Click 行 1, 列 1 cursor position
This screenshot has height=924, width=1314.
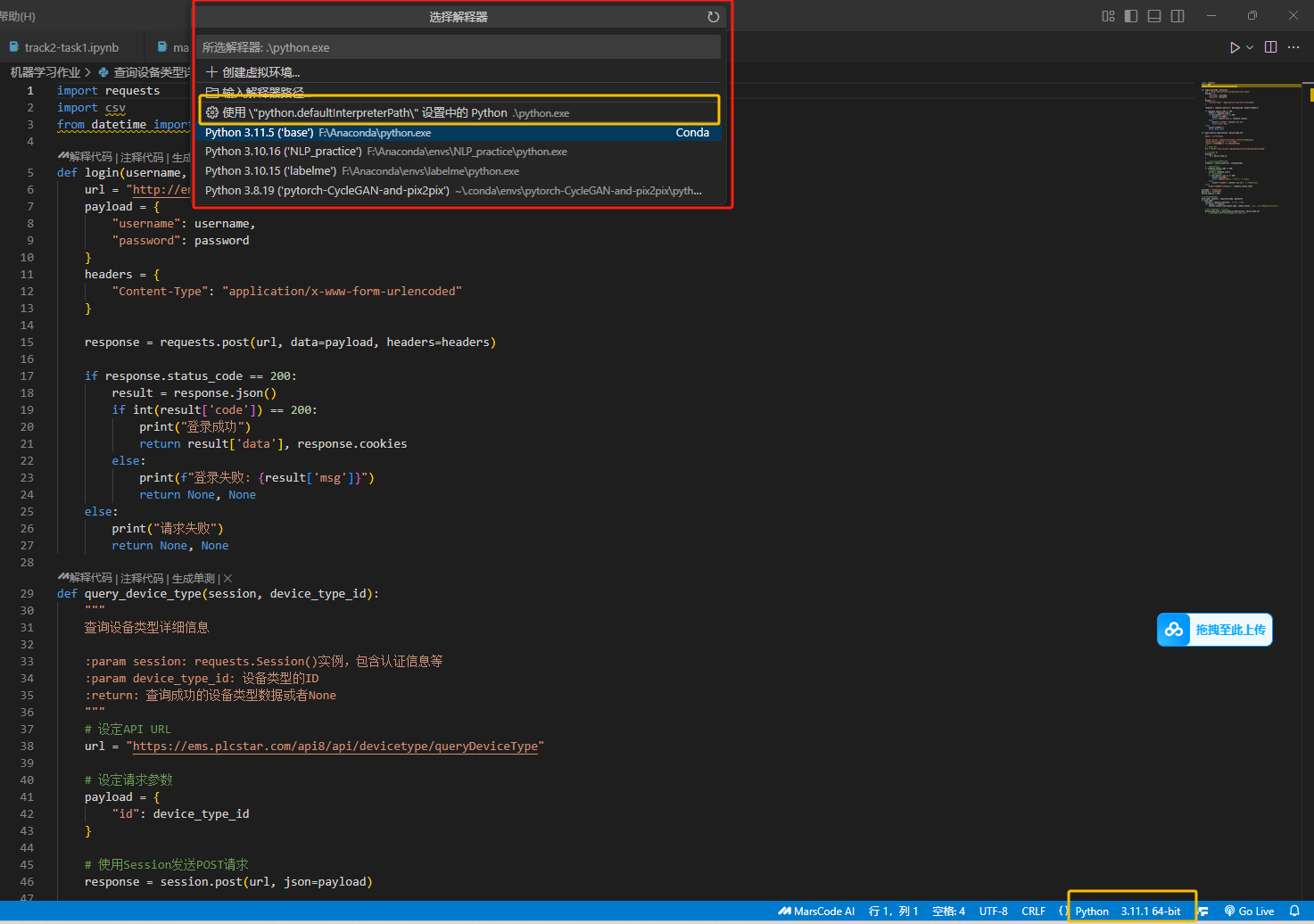point(893,912)
